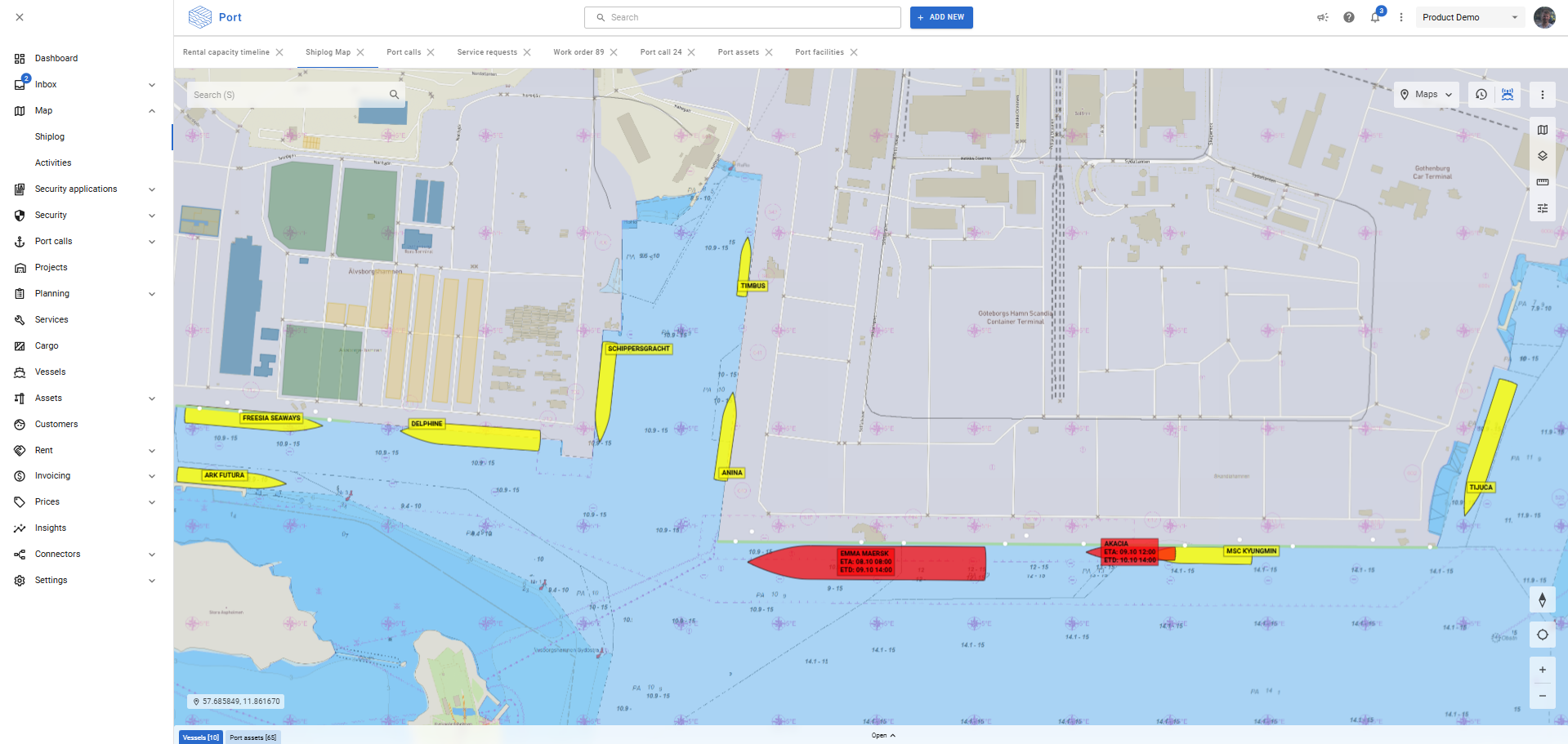Zoom in on the map

(1542, 670)
